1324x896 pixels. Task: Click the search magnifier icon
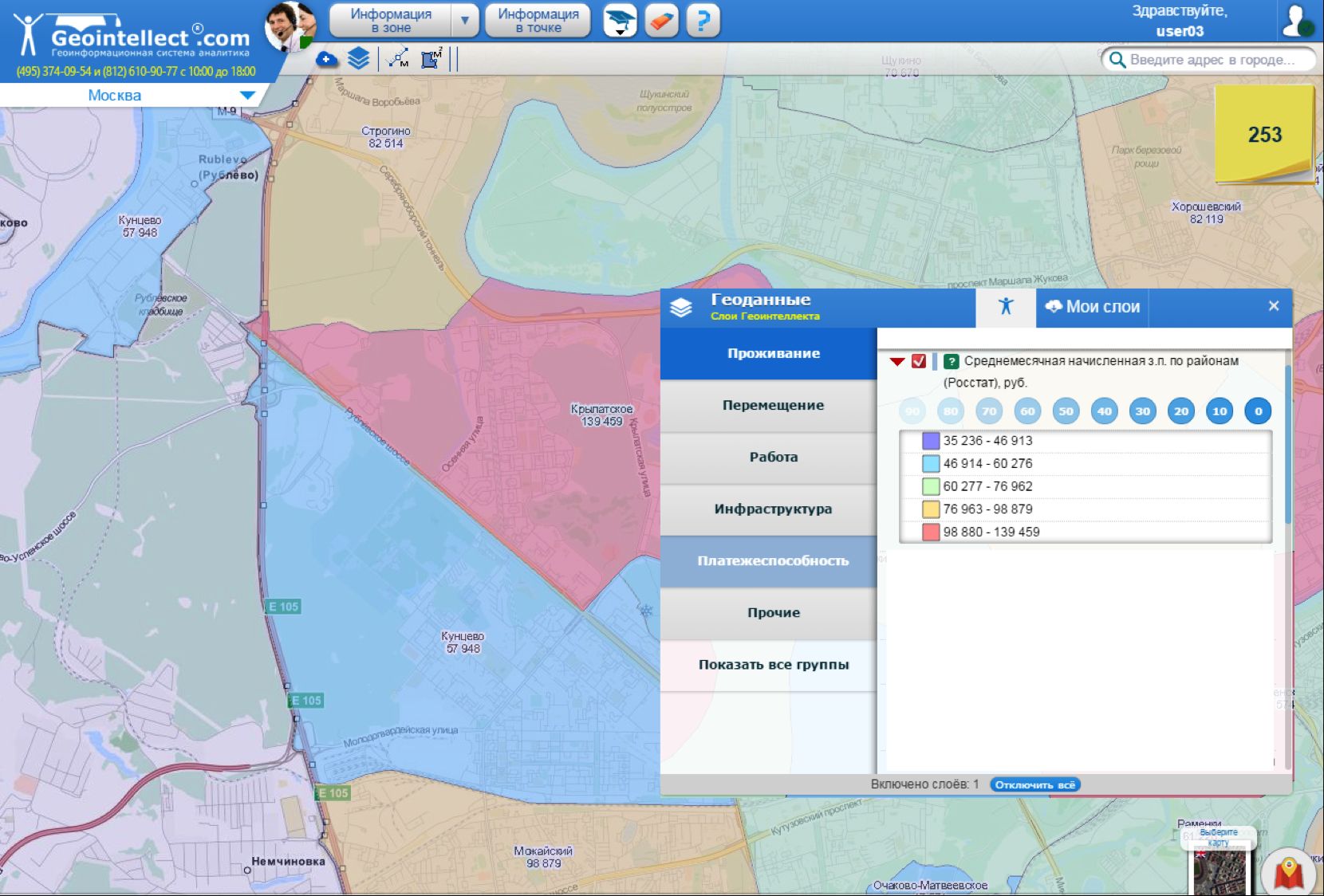[x=1117, y=60]
